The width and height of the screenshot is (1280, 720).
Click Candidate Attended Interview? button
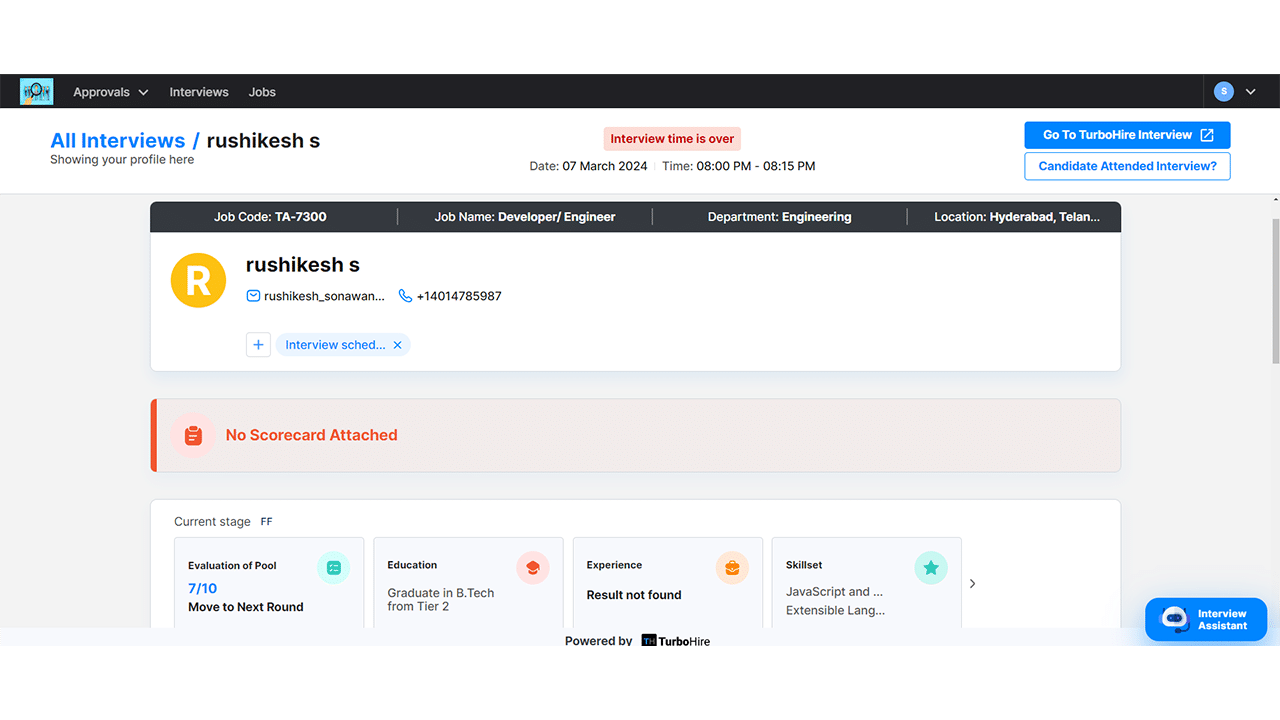1127,166
